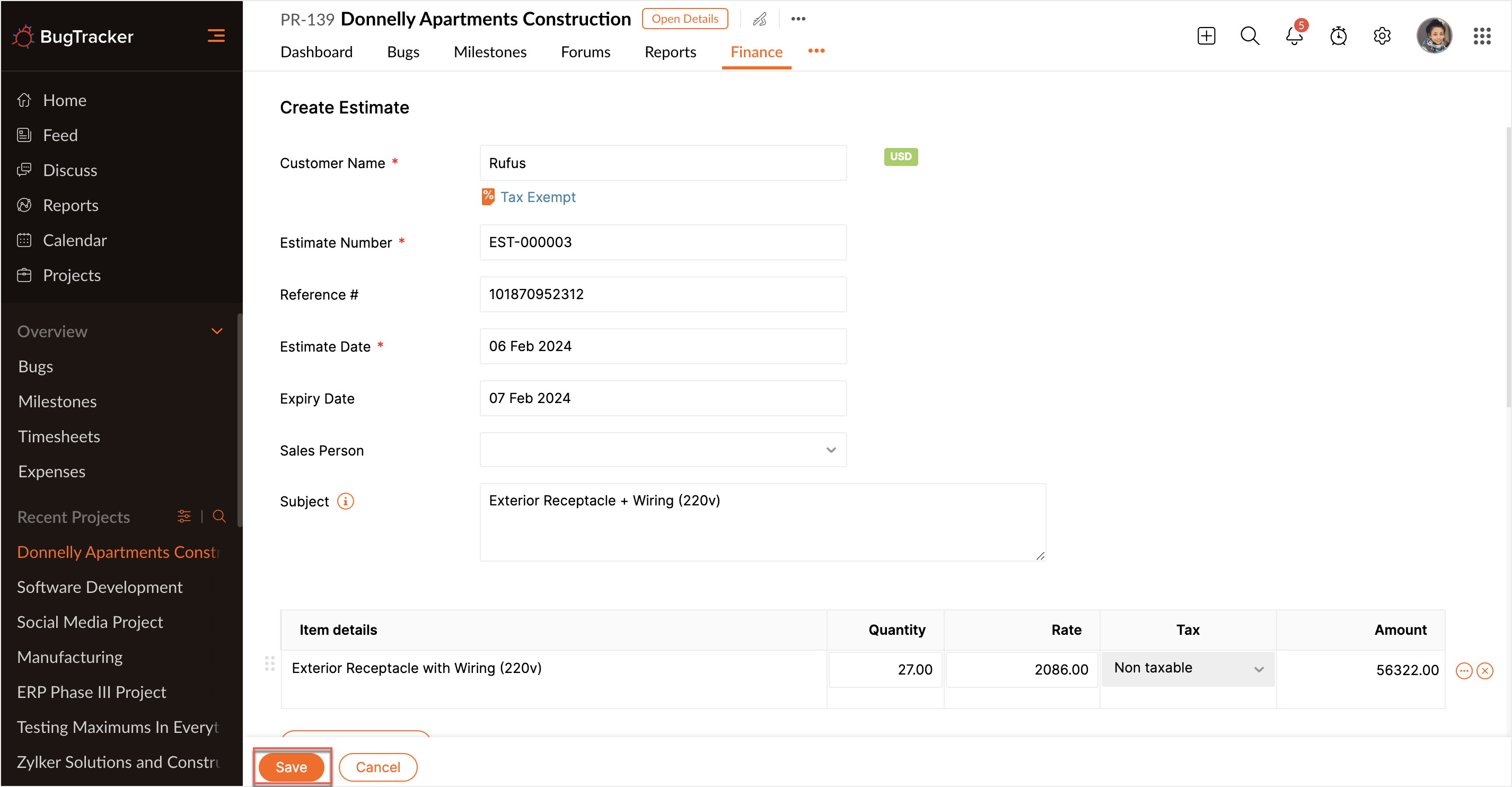The height and width of the screenshot is (787, 1512).
Task: Open the settings gear icon
Action: [x=1382, y=37]
